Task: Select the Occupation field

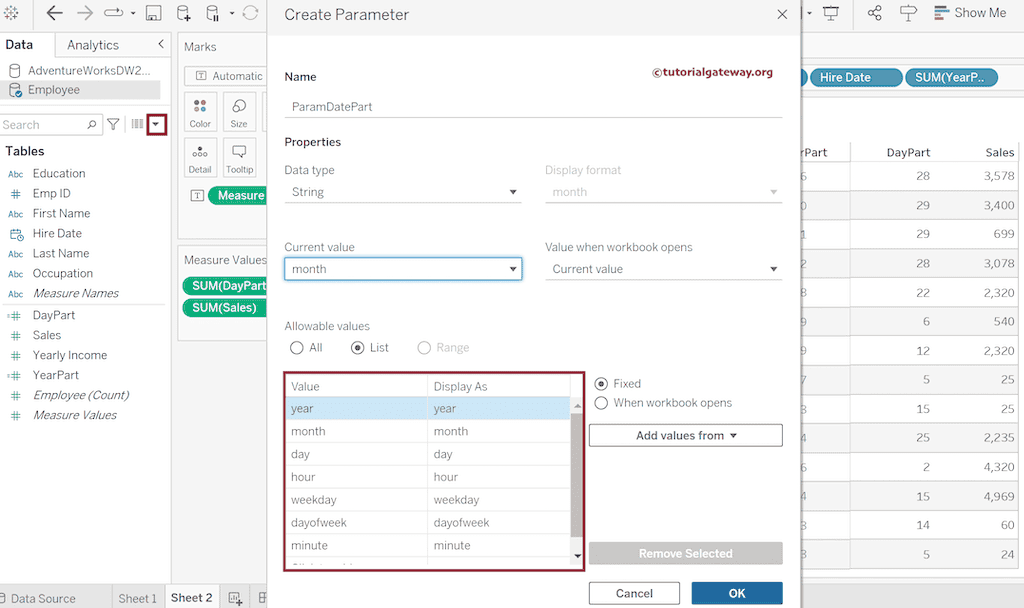Action: coord(63,274)
